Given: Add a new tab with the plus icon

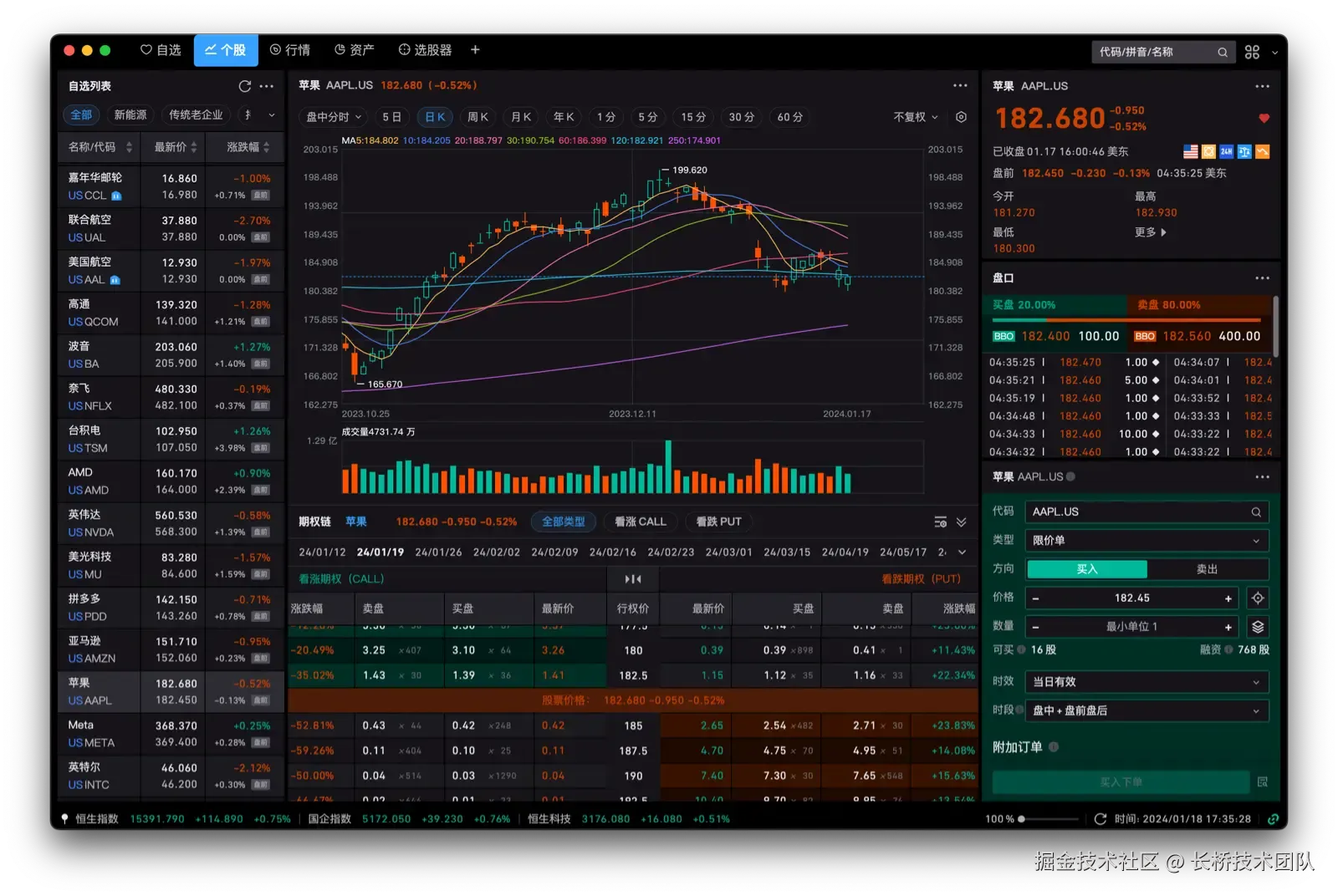Looking at the screenshot, I should tap(475, 50).
